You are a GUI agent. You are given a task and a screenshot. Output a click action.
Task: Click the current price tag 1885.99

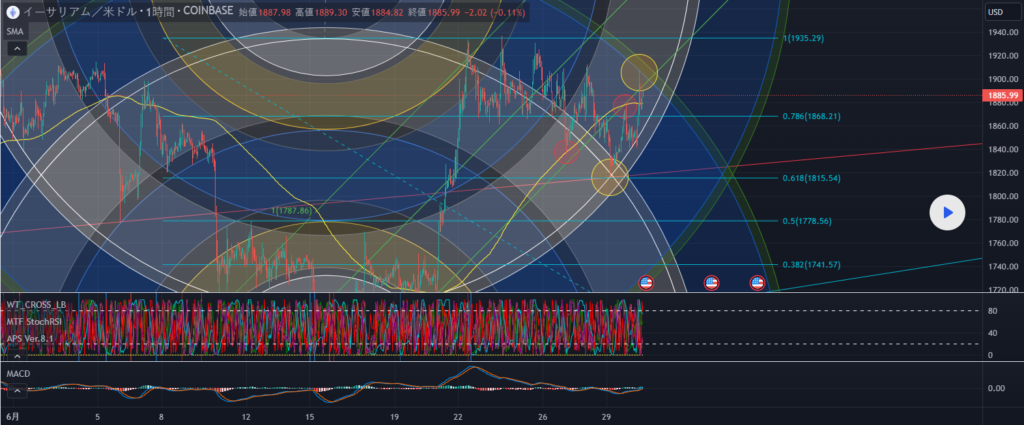pos(1001,95)
